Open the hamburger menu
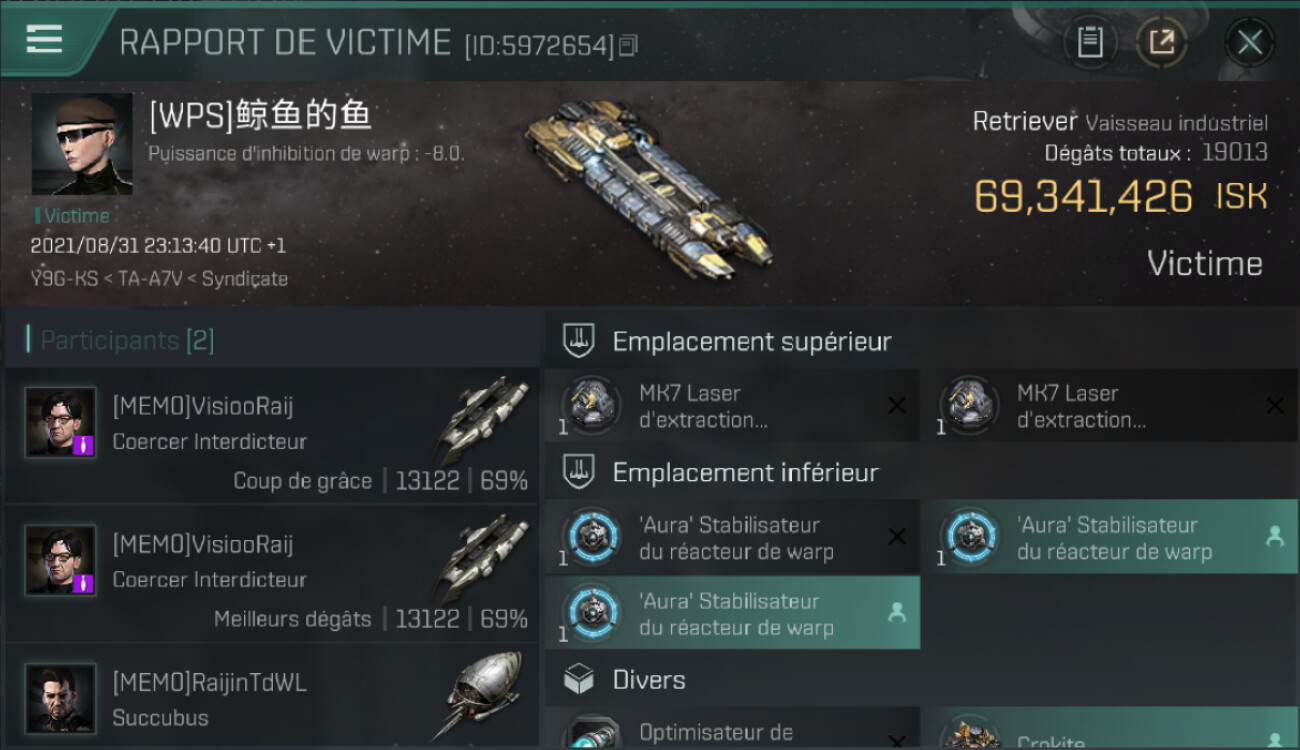The height and width of the screenshot is (750, 1300). (x=44, y=40)
